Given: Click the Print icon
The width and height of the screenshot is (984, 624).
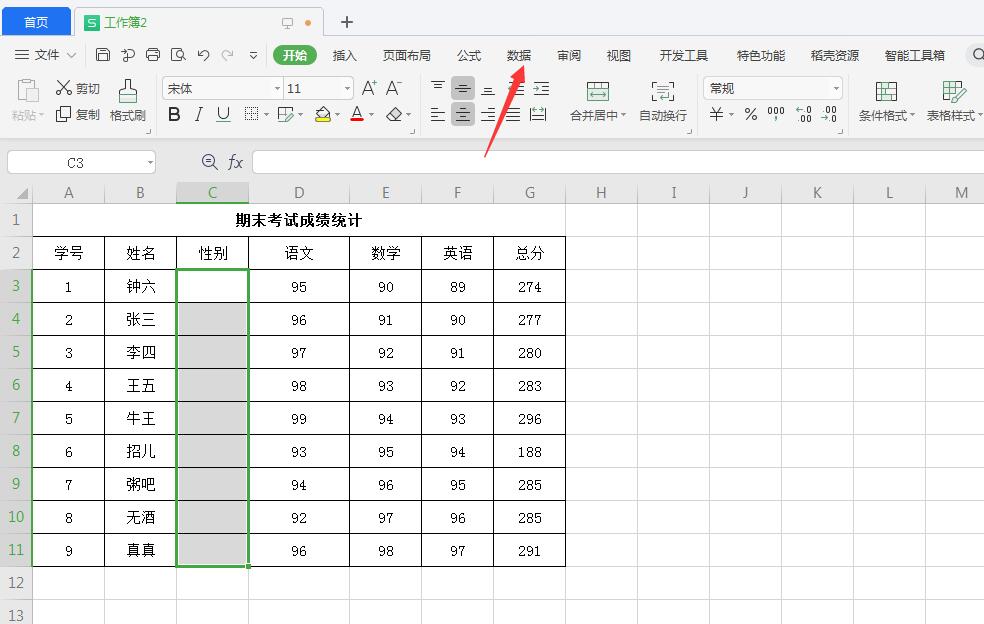Looking at the screenshot, I should (155, 55).
